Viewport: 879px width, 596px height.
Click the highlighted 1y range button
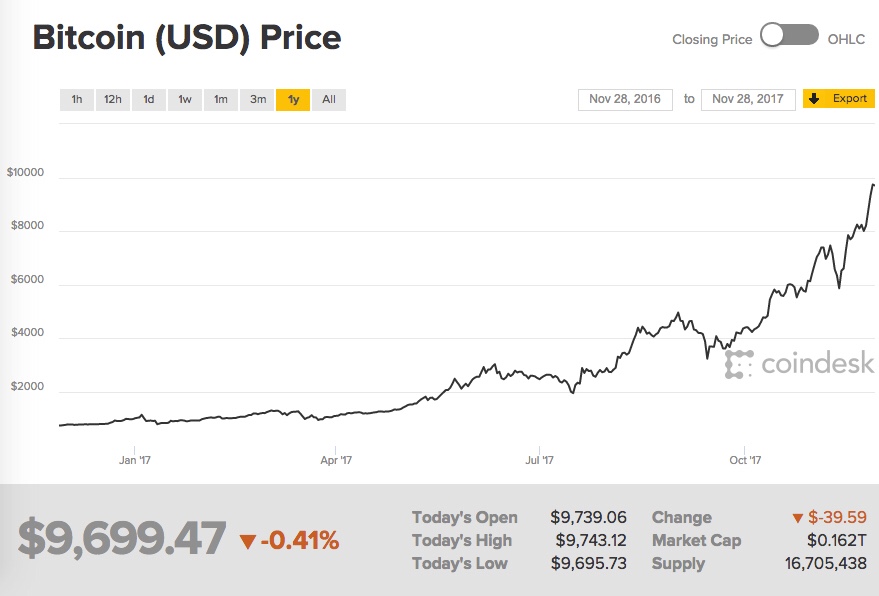293,99
